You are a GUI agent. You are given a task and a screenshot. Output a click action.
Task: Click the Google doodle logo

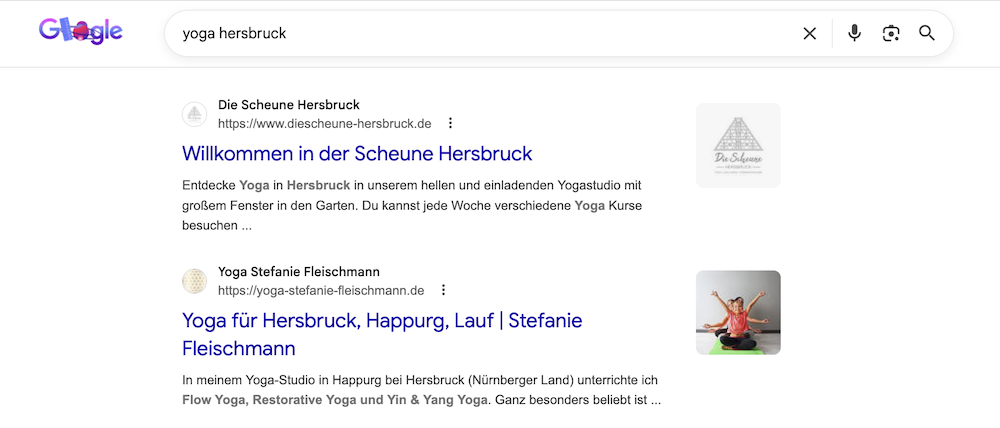click(80, 32)
